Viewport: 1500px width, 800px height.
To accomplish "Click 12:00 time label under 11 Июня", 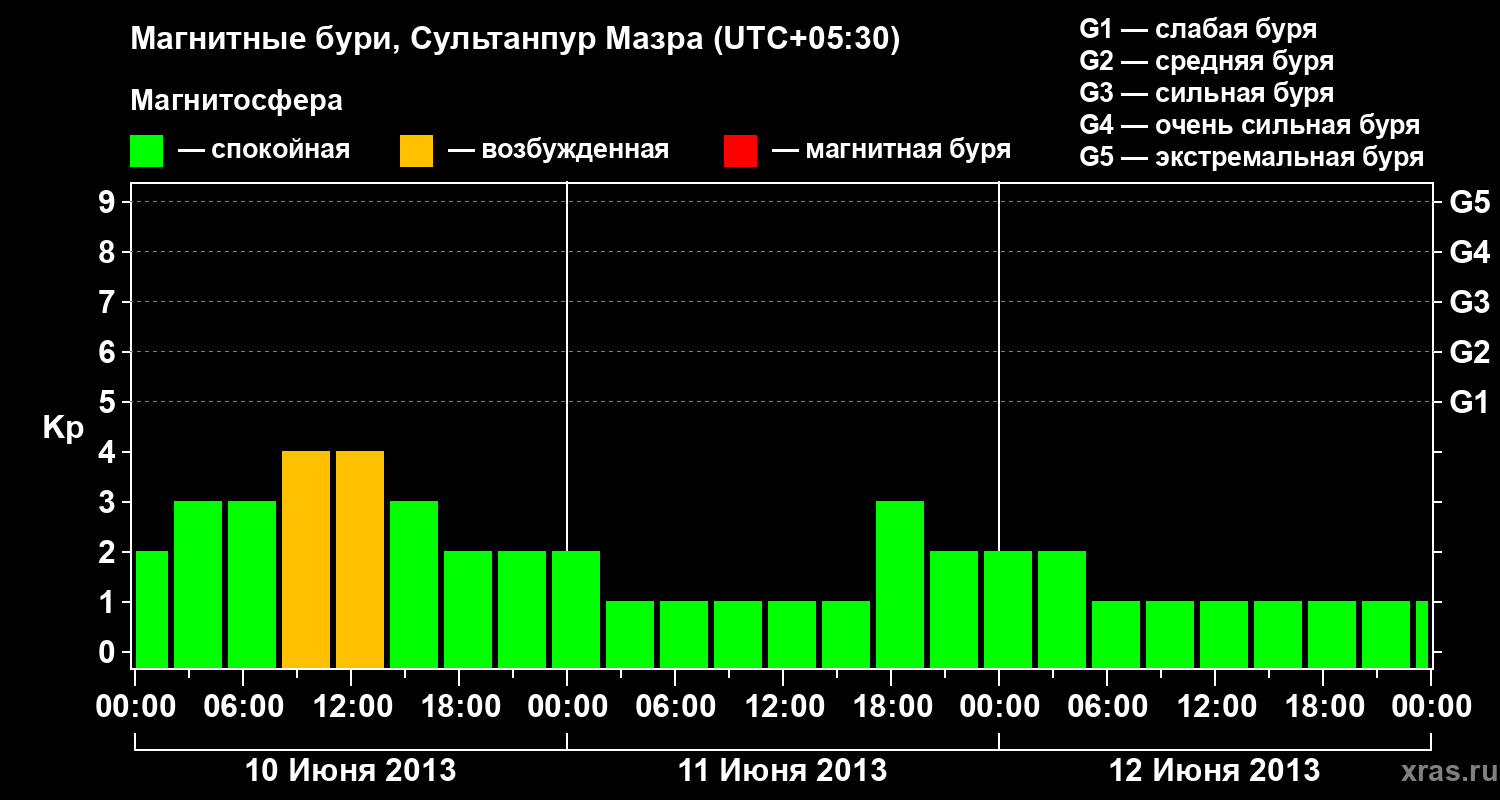I will click(x=783, y=707).
